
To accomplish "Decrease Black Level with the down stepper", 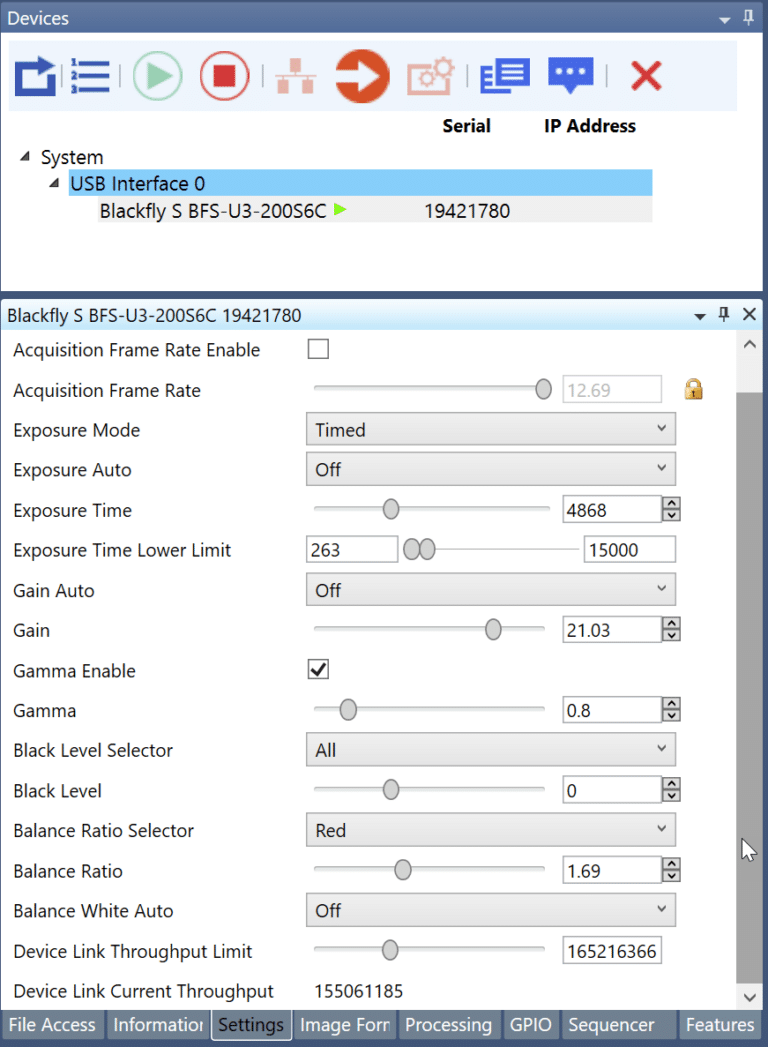I will pyautogui.click(x=671, y=796).
